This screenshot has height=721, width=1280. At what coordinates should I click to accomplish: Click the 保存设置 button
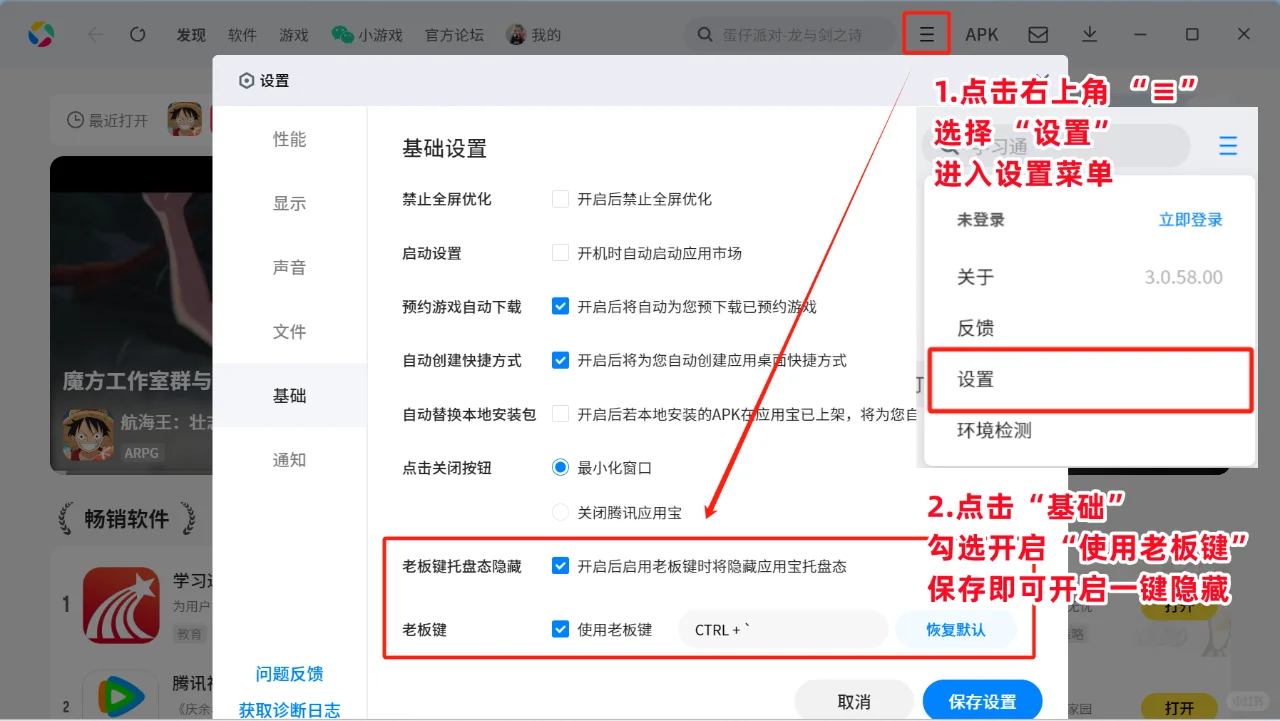pos(982,702)
